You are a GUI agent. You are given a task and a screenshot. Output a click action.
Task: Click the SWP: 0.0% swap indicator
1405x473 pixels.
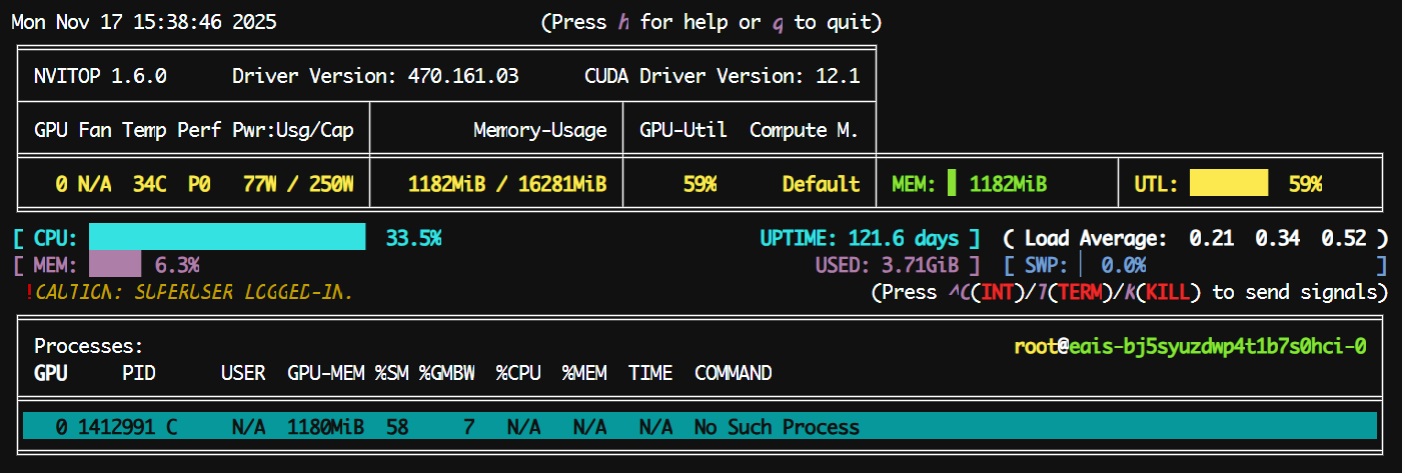coord(1084,265)
